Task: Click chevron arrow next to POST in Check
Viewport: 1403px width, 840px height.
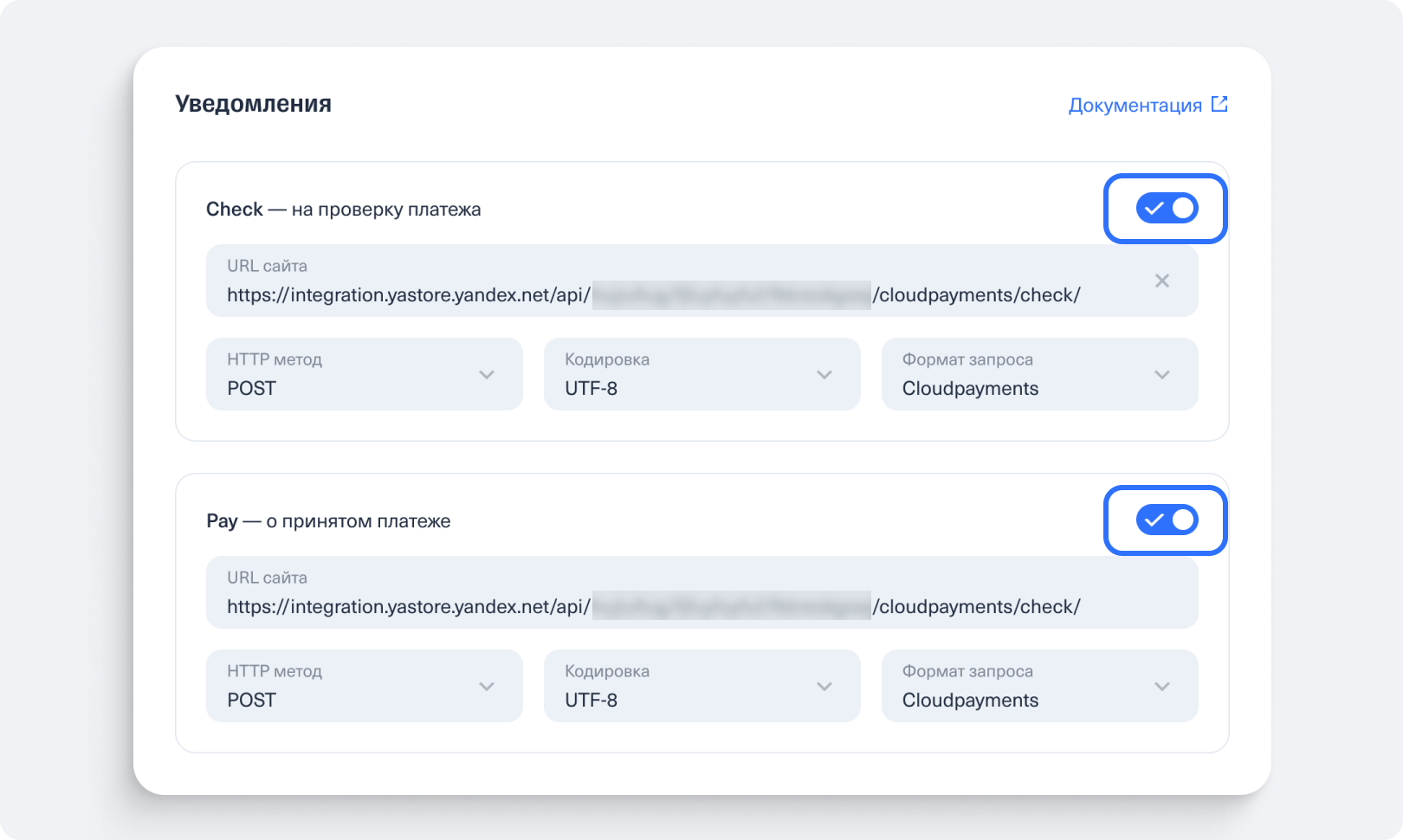Action: tap(487, 375)
